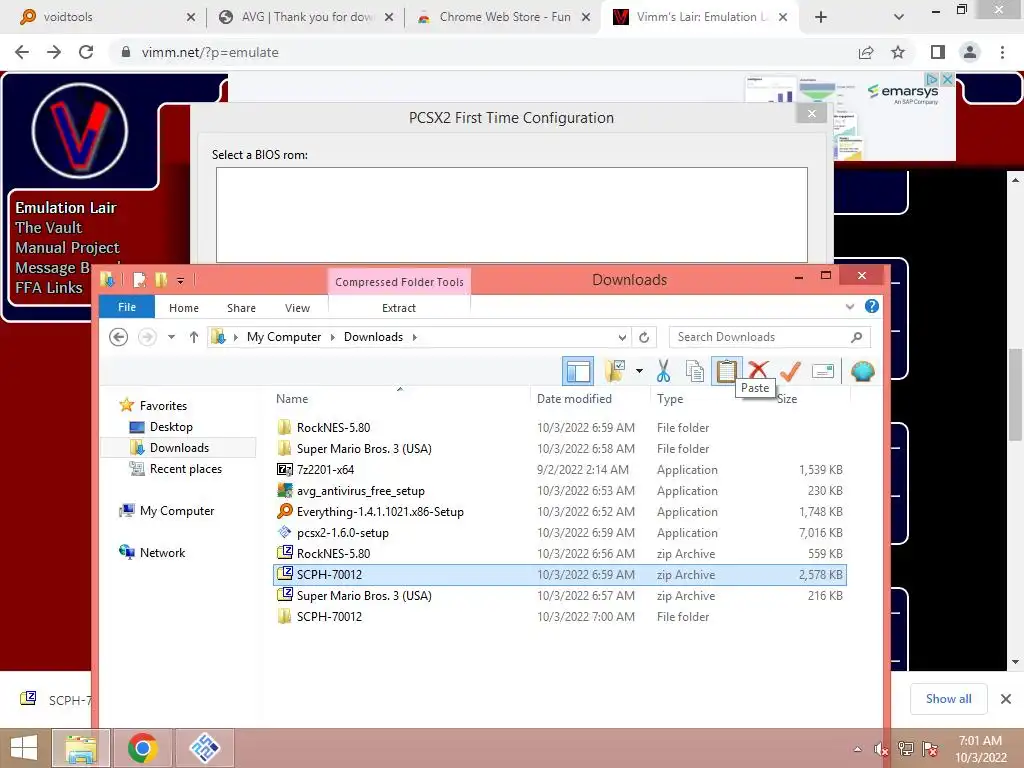The width and height of the screenshot is (1024, 768).
Task: Open the Windows Start button
Action: click(x=24, y=748)
